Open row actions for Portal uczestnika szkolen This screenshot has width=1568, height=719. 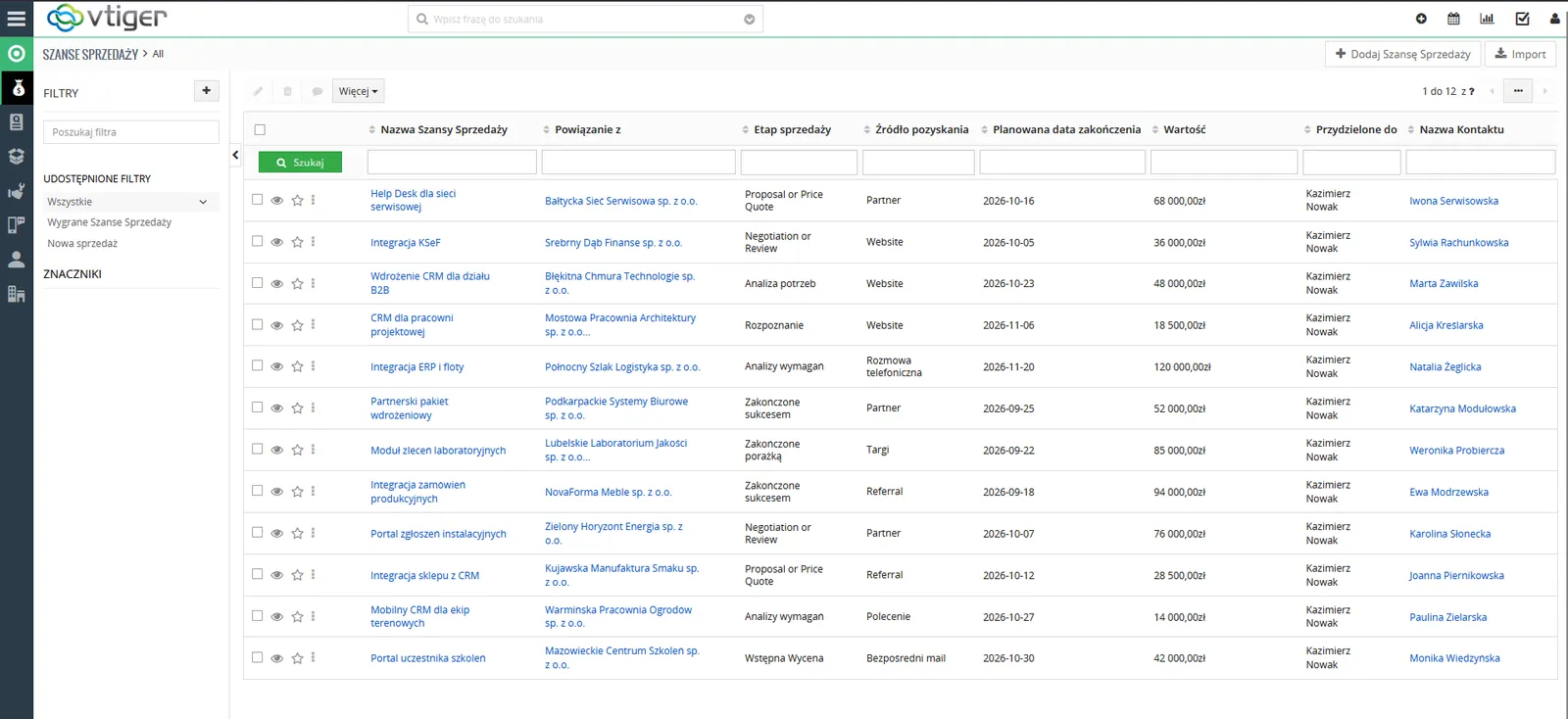pyautogui.click(x=314, y=657)
